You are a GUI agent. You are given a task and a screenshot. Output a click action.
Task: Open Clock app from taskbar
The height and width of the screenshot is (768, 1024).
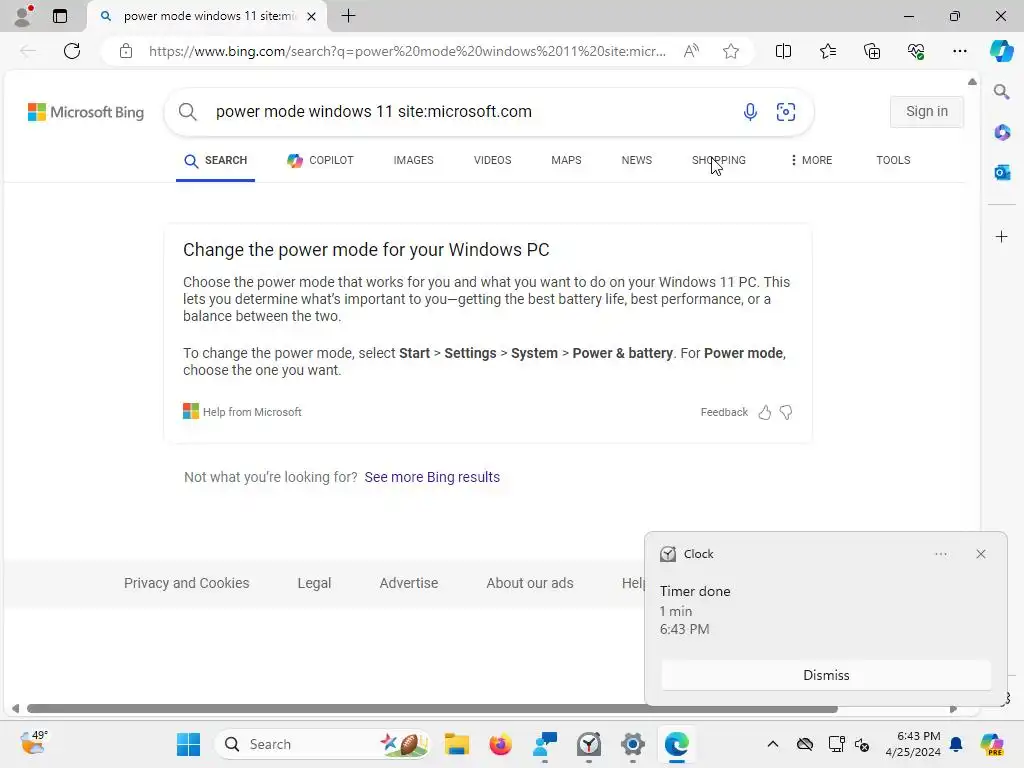589,744
